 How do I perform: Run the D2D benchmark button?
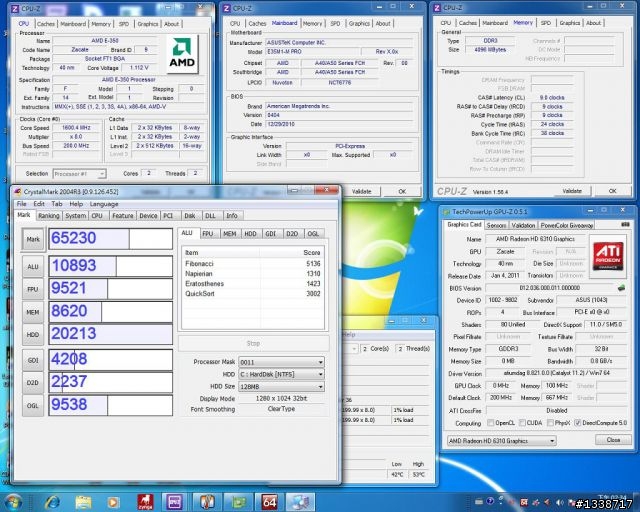(x=33, y=383)
